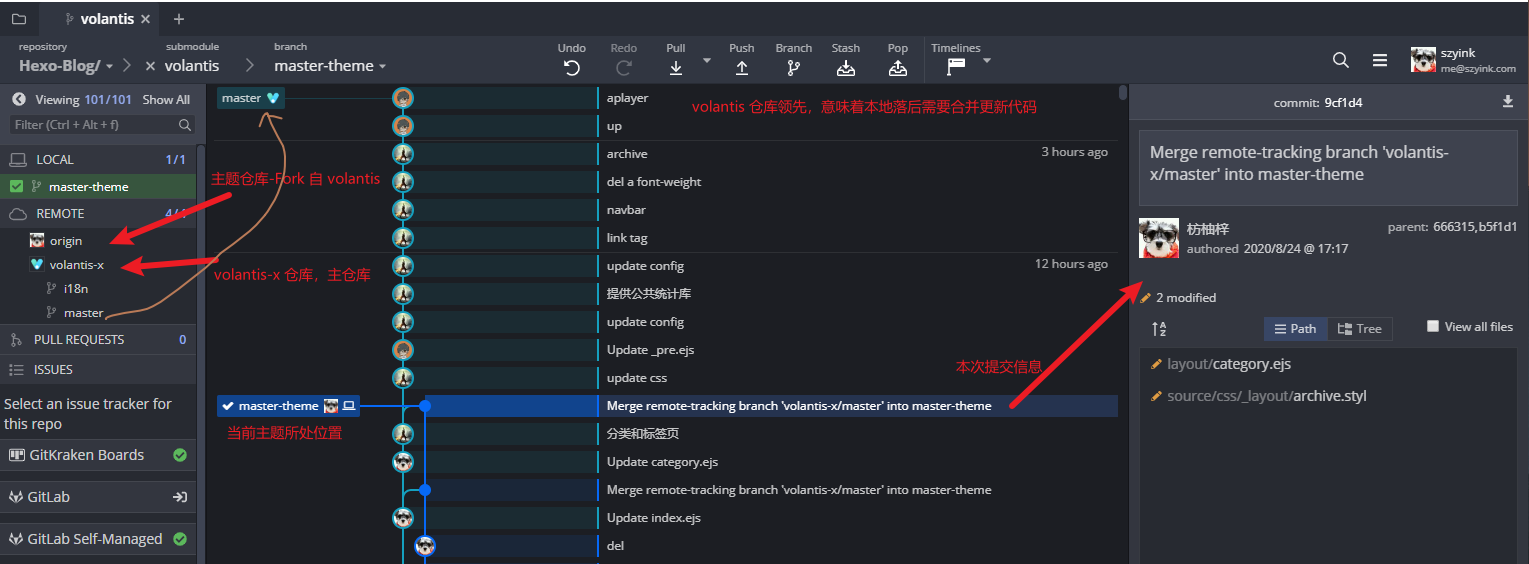Image resolution: width=1529 pixels, height=564 pixels.
Task: Open the szyink user profile avatar
Action: click(x=1424, y=60)
